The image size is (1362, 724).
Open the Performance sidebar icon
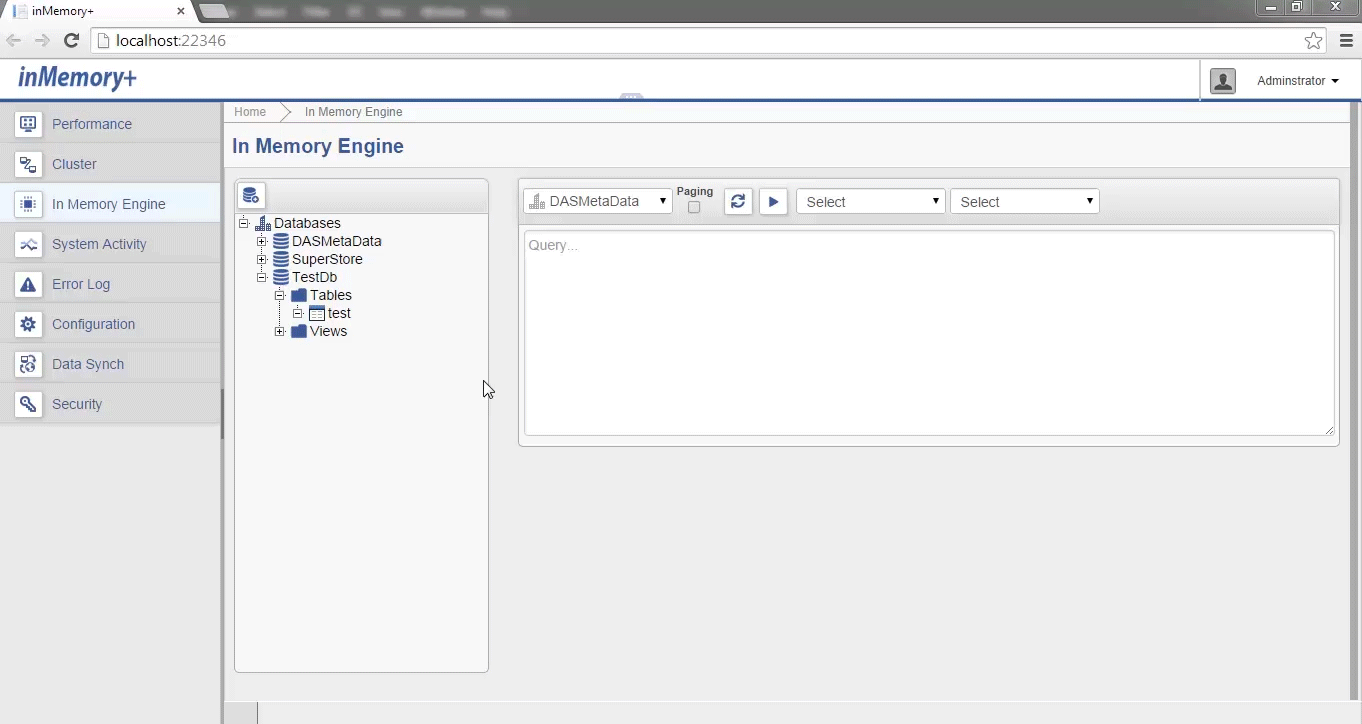[28, 124]
